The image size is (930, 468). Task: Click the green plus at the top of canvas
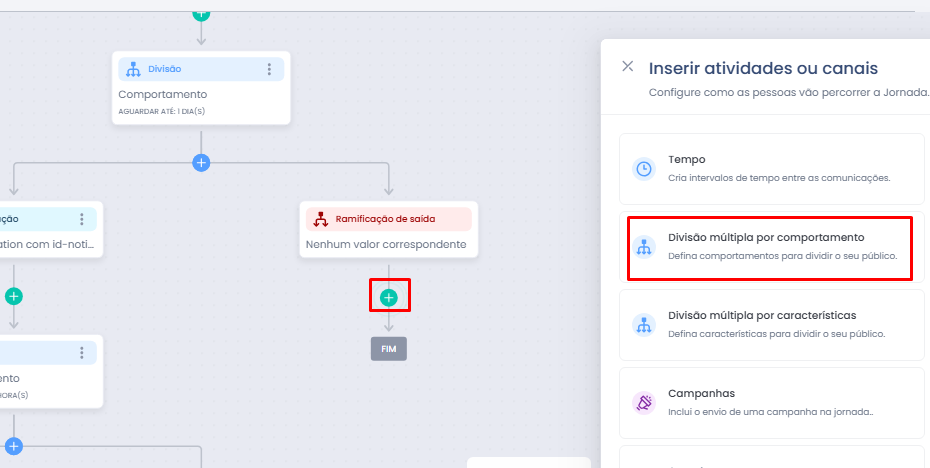pos(202,13)
